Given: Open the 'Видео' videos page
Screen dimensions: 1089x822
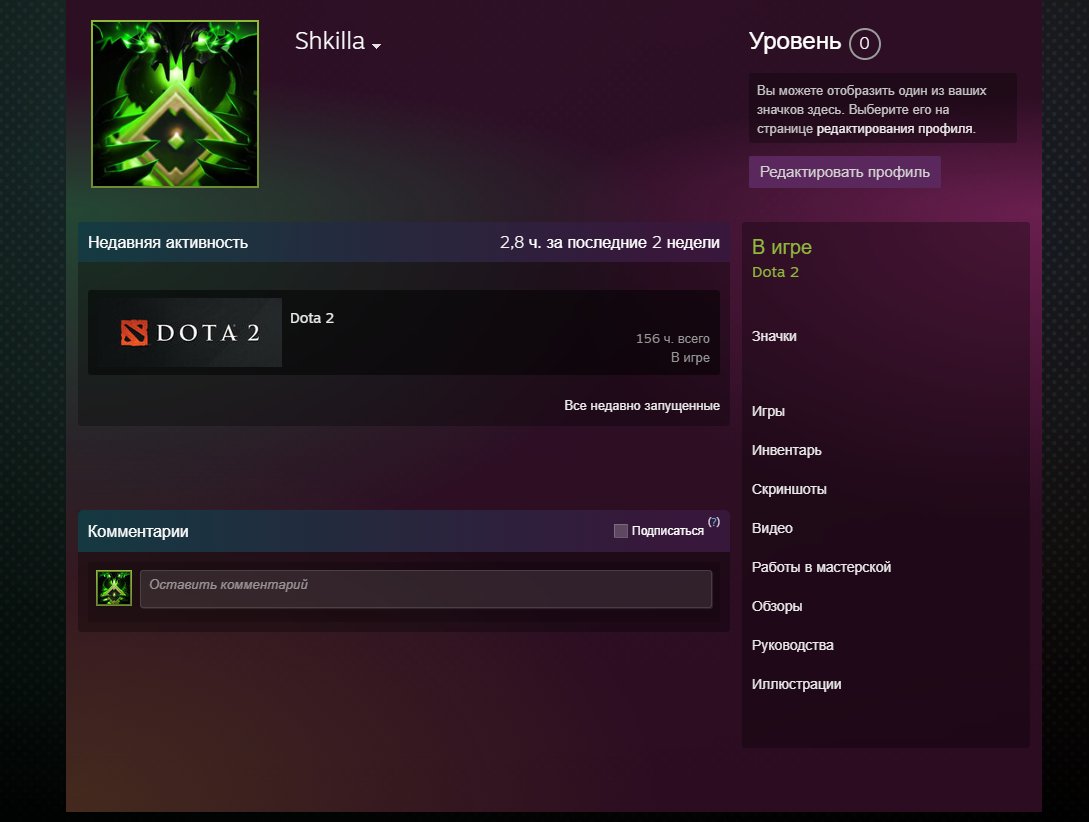Looking at the screenshot, I should click(x=772, y=528).
